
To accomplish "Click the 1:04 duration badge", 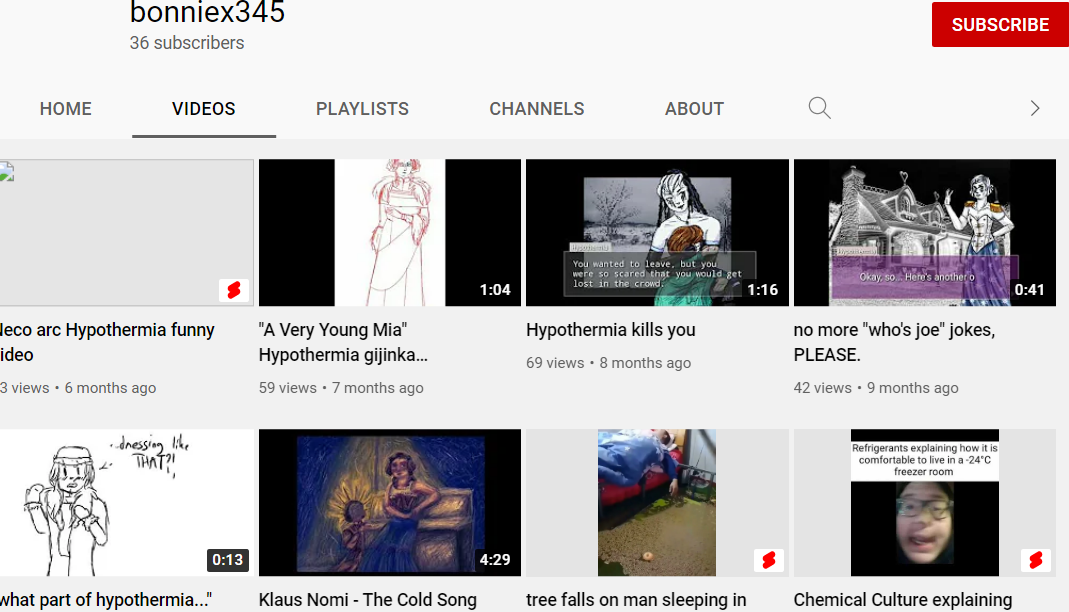I will tap(495, 290).
